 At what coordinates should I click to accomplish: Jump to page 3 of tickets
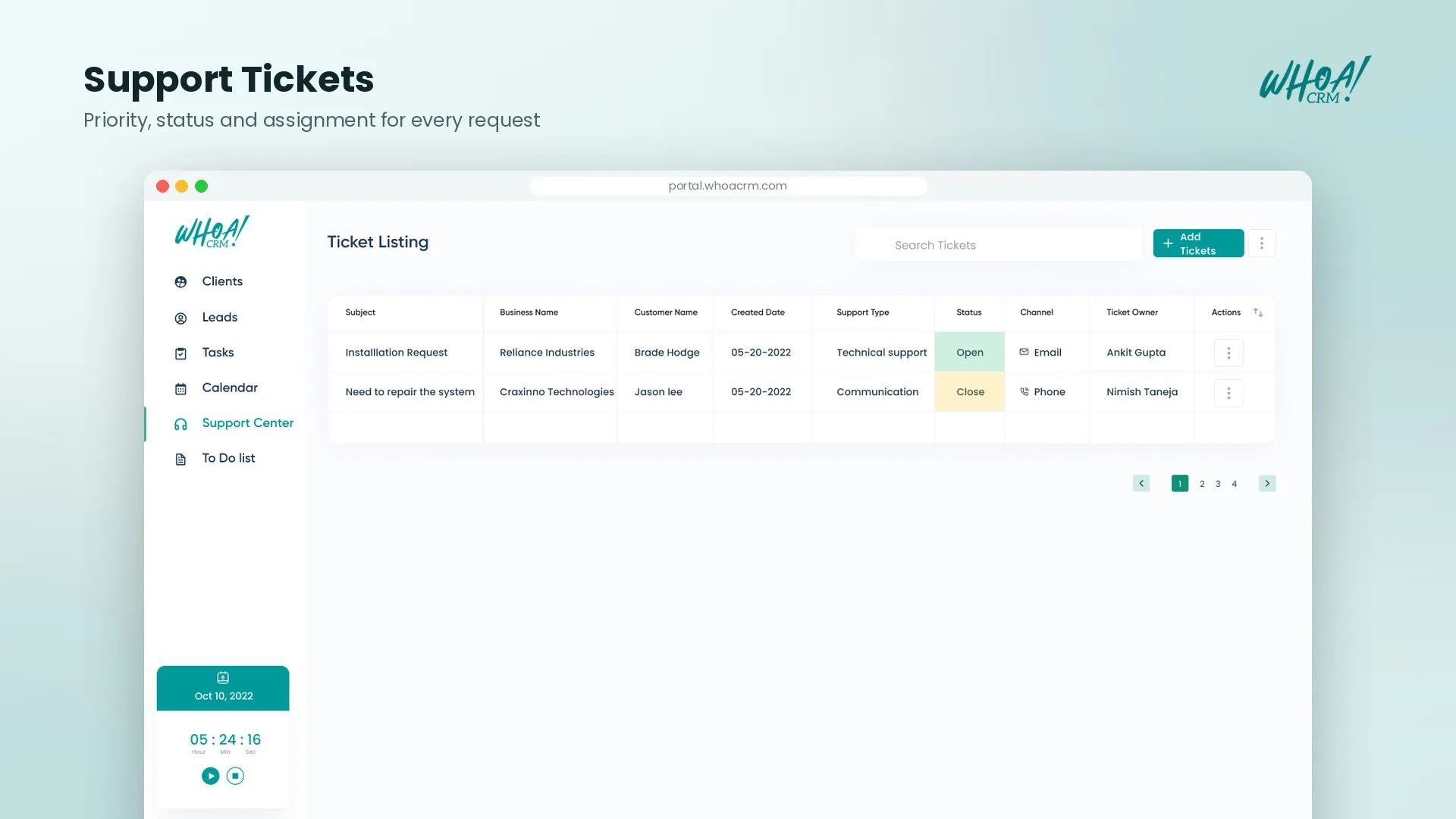pos(1218,484)
